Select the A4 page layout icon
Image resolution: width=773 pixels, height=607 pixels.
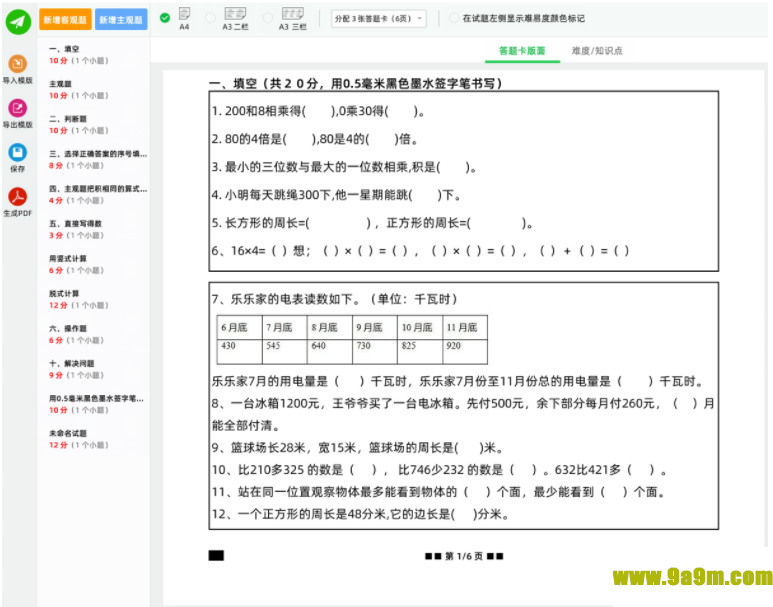pyautogui.click(x=184, y=13)
